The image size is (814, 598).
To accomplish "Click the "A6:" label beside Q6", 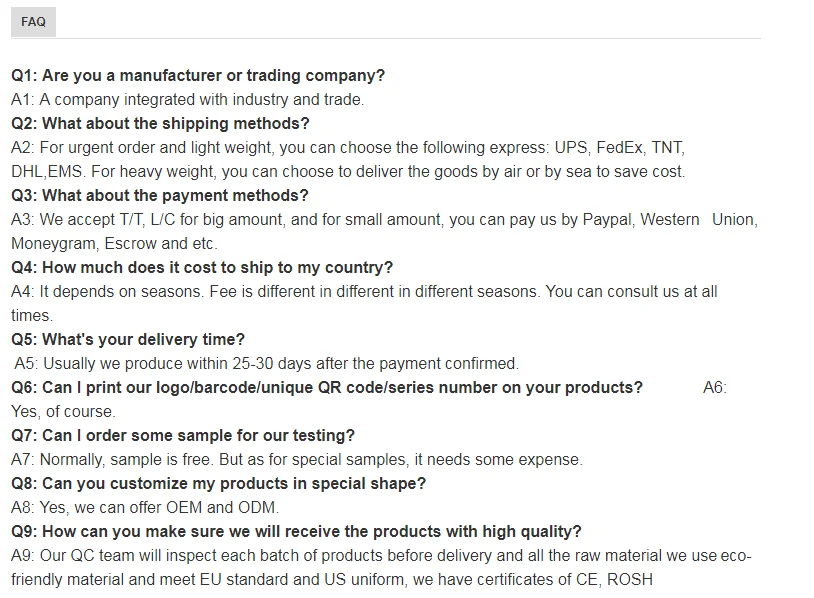I will 715,387.
